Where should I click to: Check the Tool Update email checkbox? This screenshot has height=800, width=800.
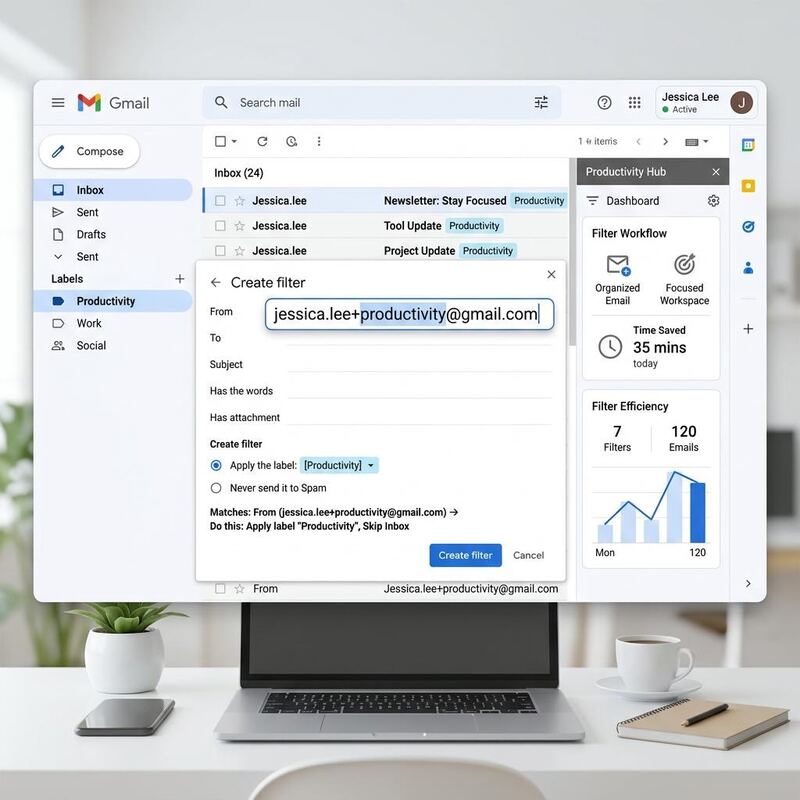point(220,226)
